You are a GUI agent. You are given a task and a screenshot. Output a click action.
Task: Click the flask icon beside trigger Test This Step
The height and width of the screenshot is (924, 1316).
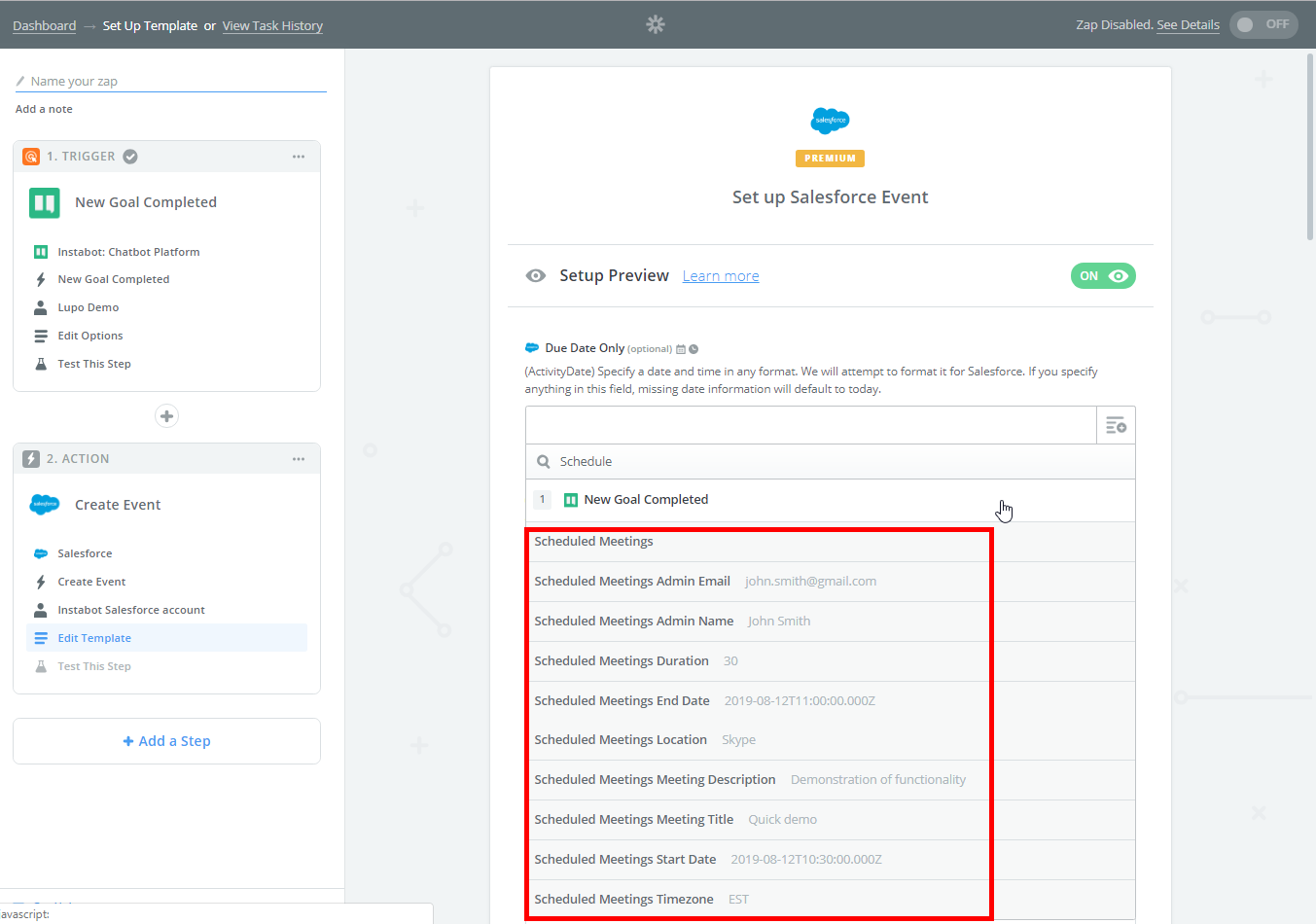coord(41,364)
